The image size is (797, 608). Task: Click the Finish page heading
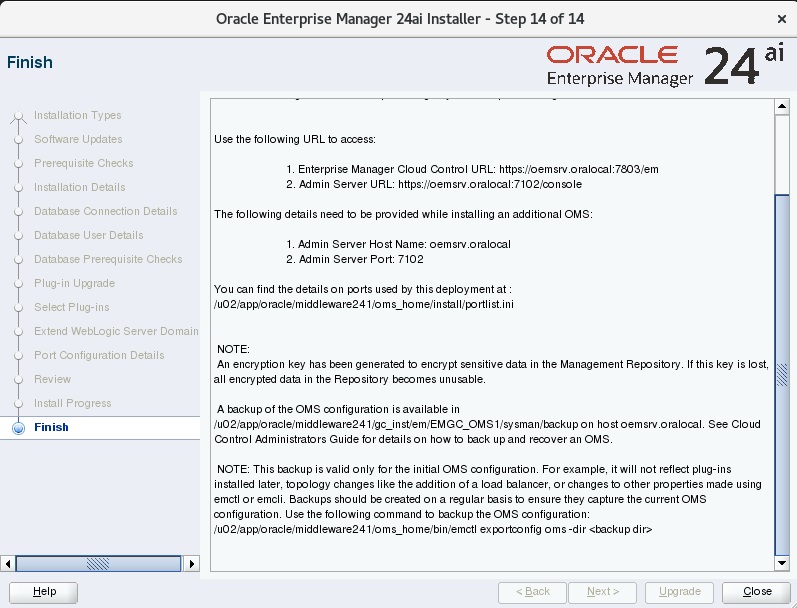[29, 63]
